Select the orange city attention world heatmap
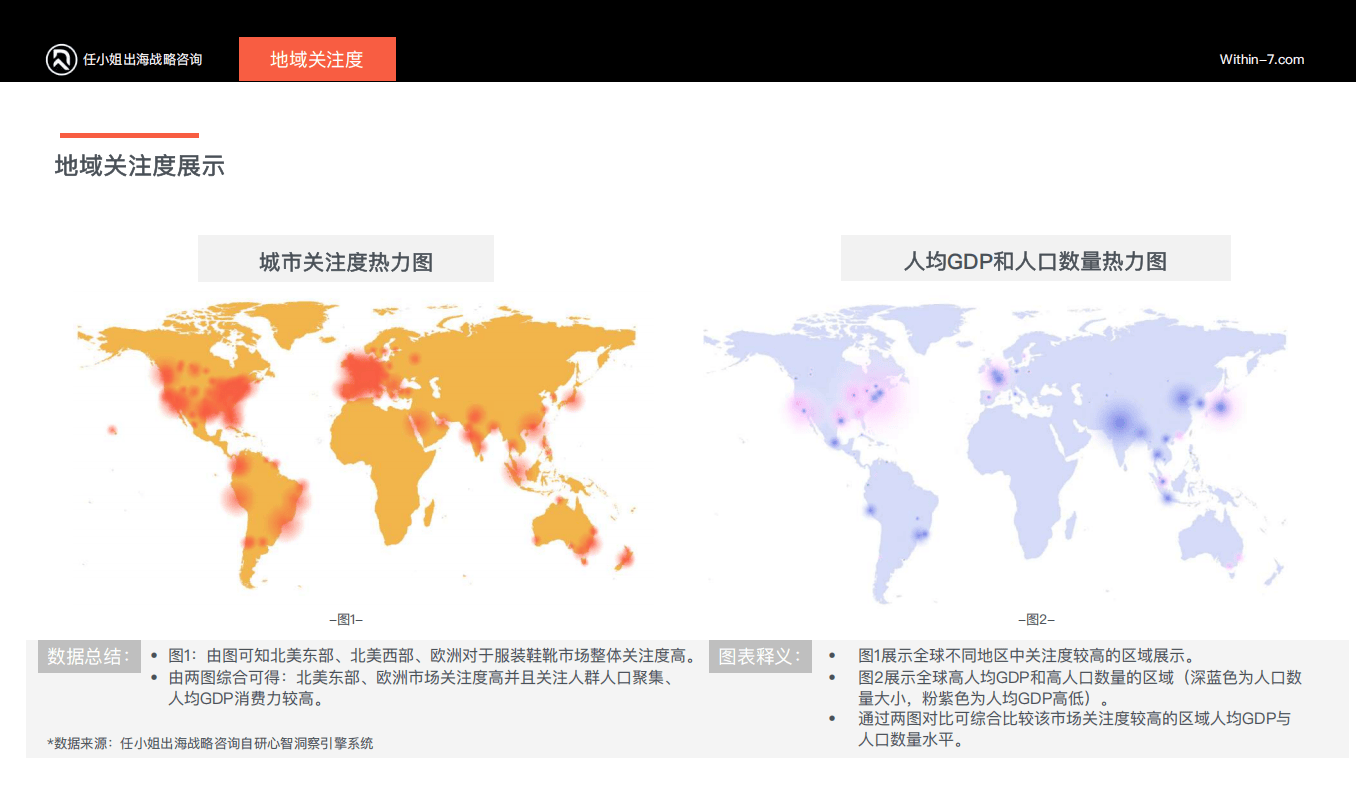 (x=356, y=445)
